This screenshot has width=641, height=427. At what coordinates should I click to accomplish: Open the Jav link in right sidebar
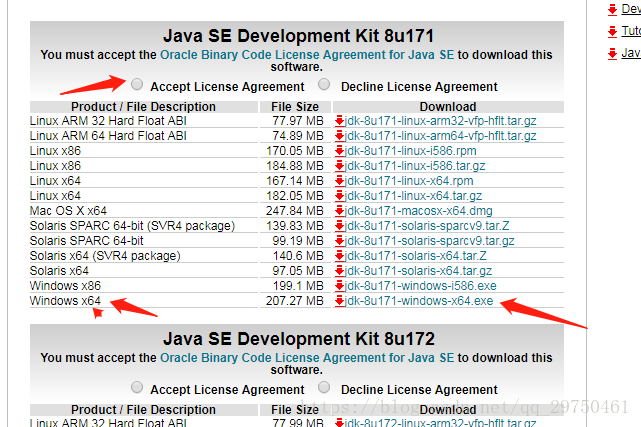(631, 53)
